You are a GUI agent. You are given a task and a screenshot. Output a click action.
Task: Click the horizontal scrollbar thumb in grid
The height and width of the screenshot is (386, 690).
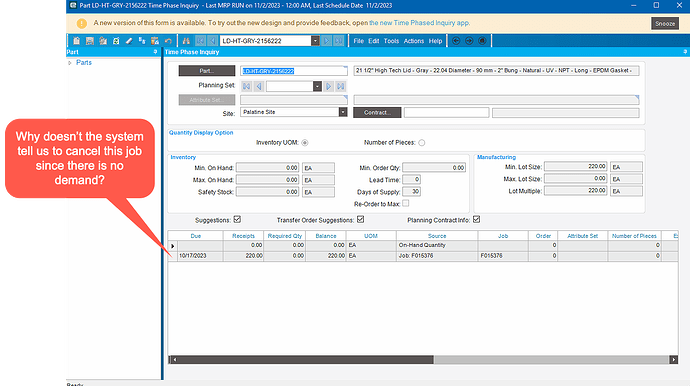305,360
